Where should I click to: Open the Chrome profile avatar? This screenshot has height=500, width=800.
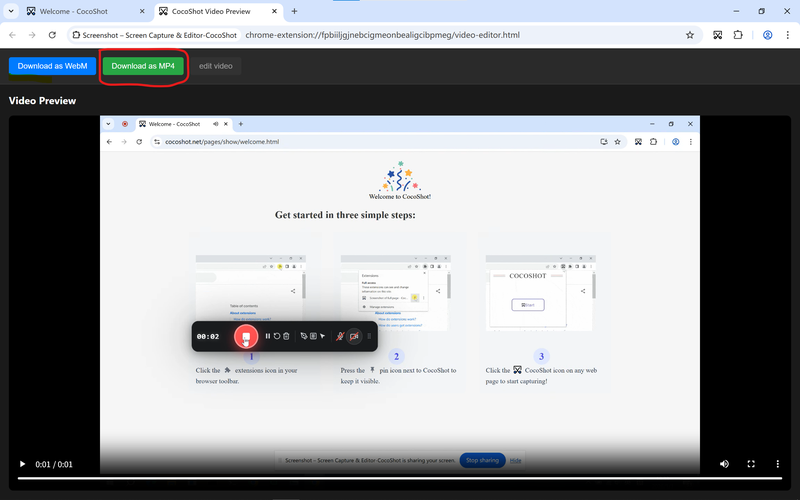[x=767, y=34]
